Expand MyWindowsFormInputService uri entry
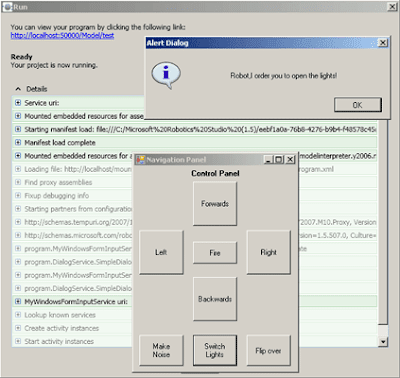 pos(18,301)
